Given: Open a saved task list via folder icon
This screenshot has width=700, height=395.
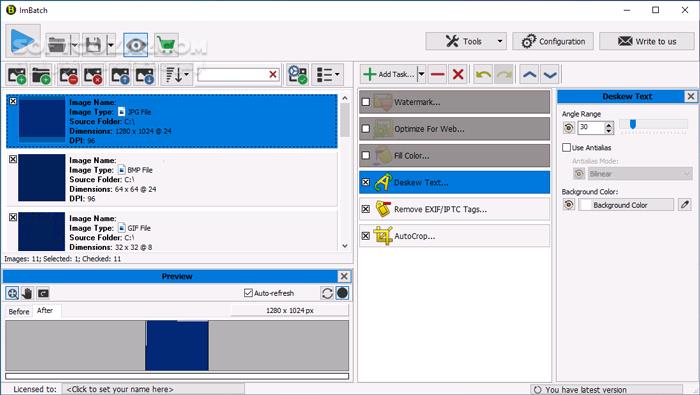Looking at the screenshot, I should pos(57,45).
